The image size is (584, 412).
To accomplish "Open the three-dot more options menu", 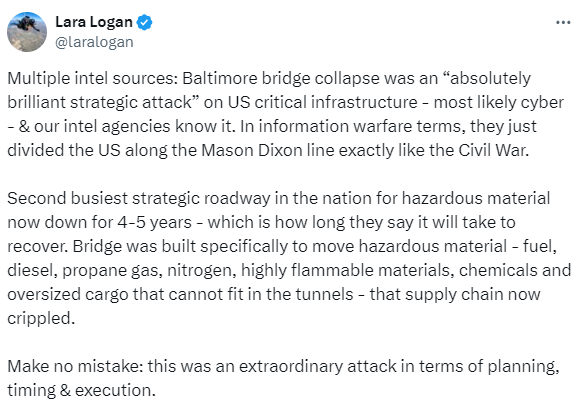I will point(563,23).
